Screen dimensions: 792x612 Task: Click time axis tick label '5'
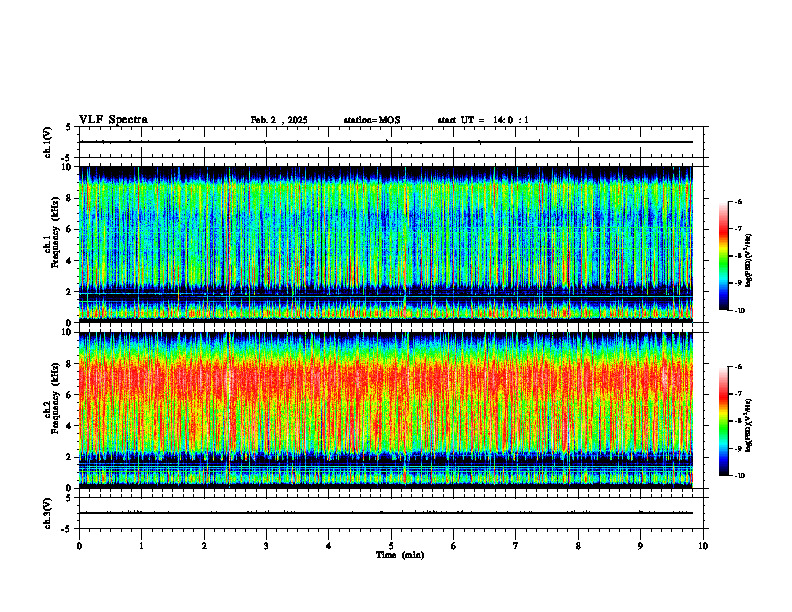point(391,546)
